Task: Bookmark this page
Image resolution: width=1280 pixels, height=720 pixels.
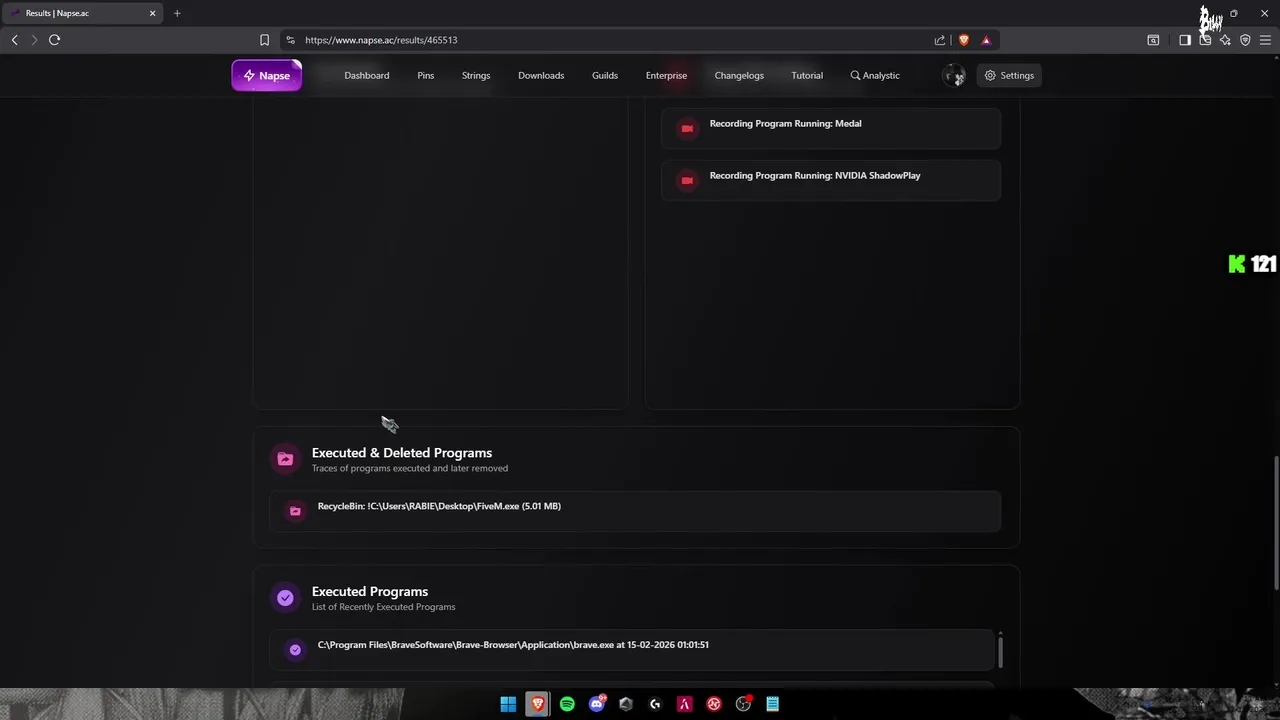Action: [x=264, y=40]
